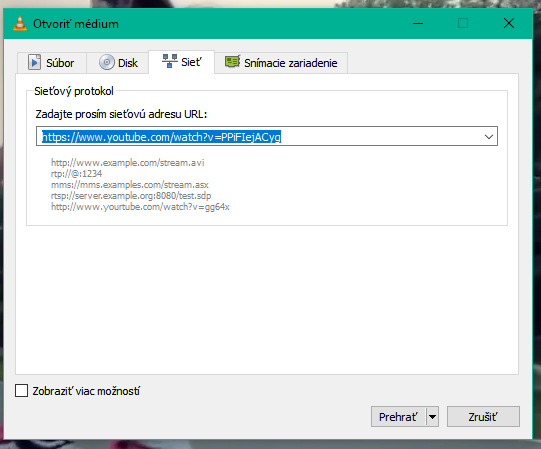
Task: Expand the URL history dropdown arrow
Action: click(x=489, y=137)
